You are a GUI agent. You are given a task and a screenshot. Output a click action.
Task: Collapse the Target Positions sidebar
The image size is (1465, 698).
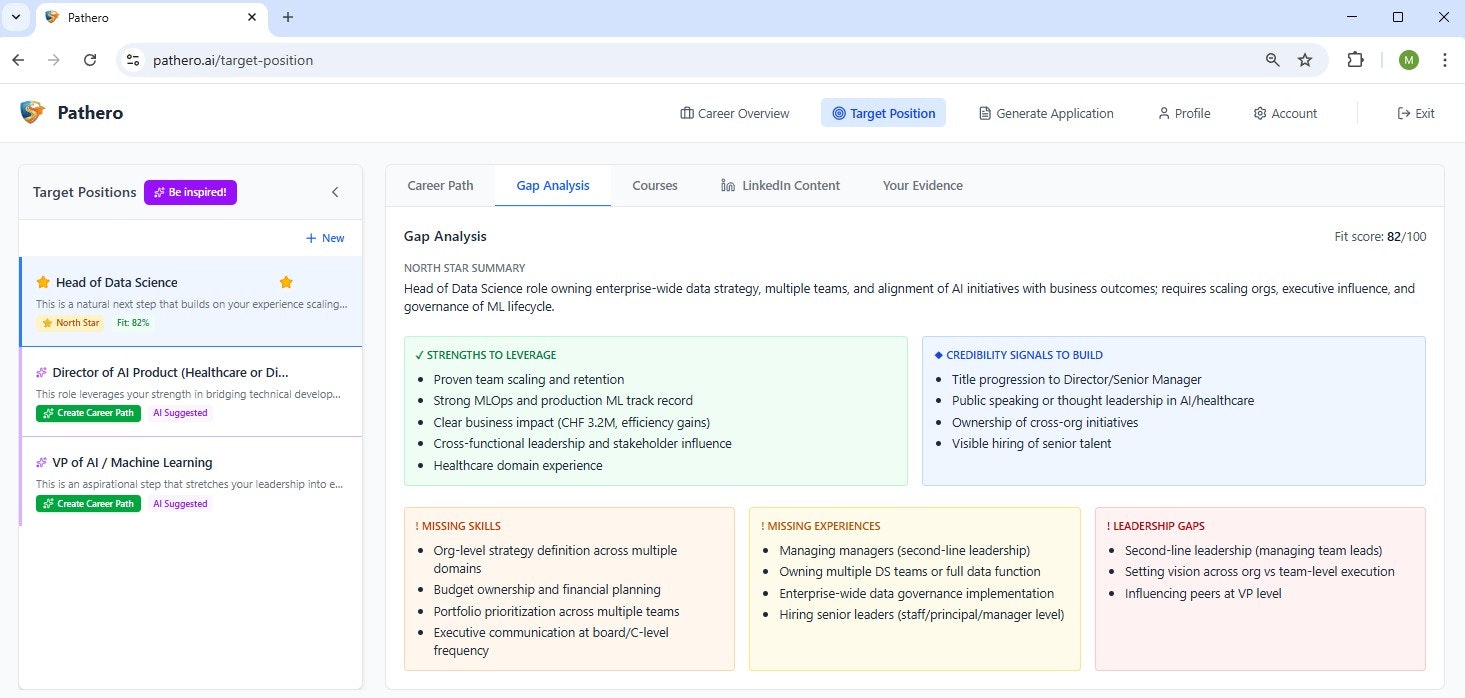(335, 192)
